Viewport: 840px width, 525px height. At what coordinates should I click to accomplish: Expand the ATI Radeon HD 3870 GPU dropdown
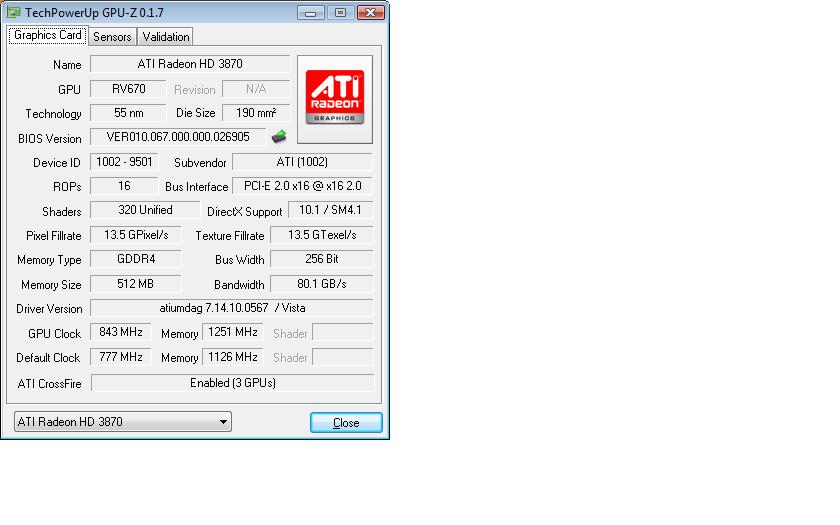(123, 422)
